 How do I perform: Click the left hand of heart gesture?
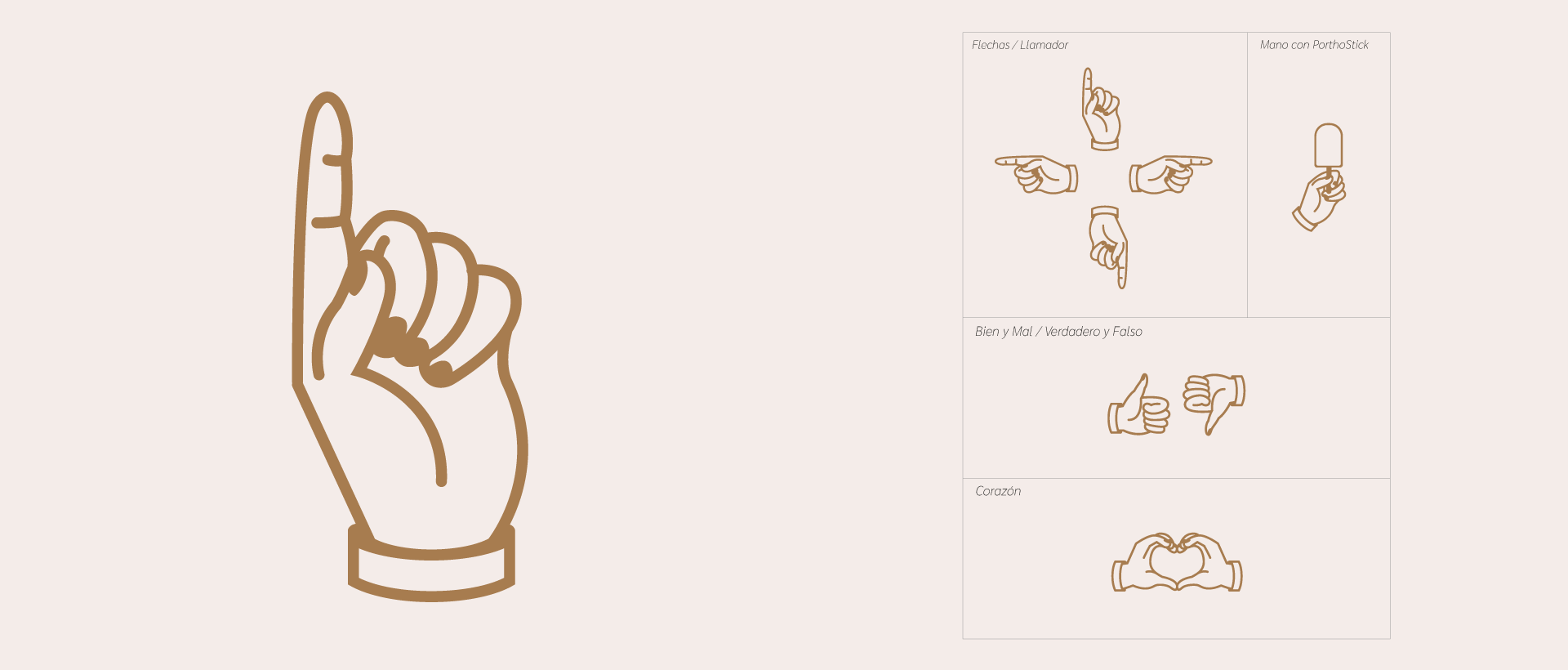point(1143,562)
